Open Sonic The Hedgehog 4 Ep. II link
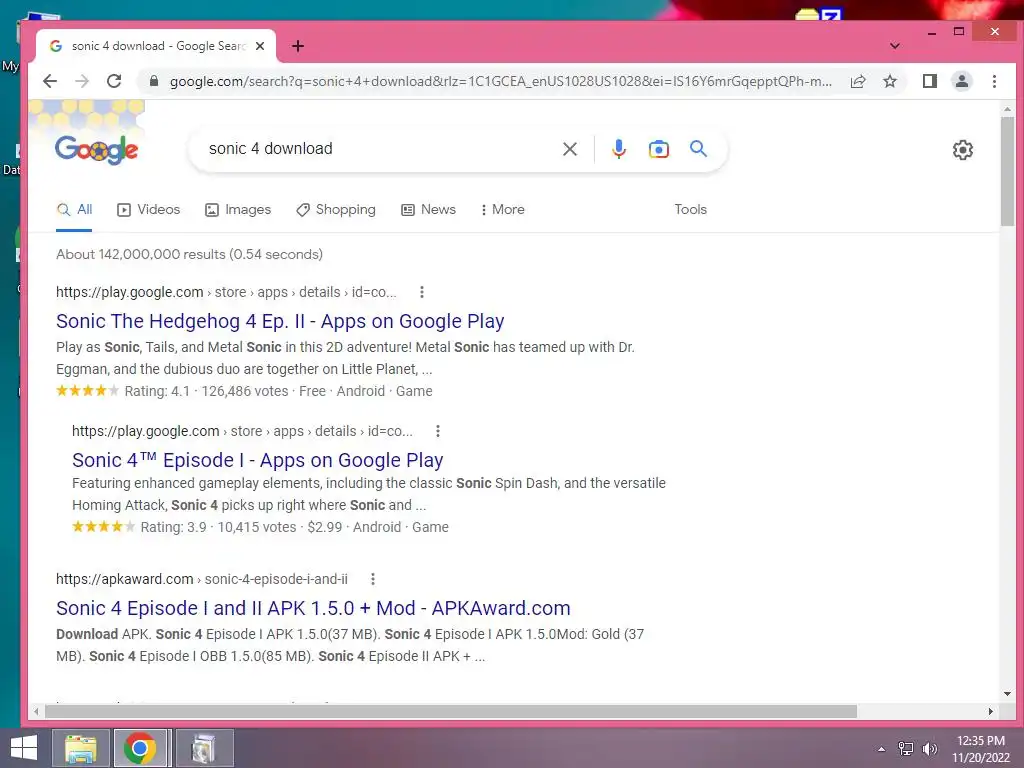1024x768 pixels. [x=280, y=321]
